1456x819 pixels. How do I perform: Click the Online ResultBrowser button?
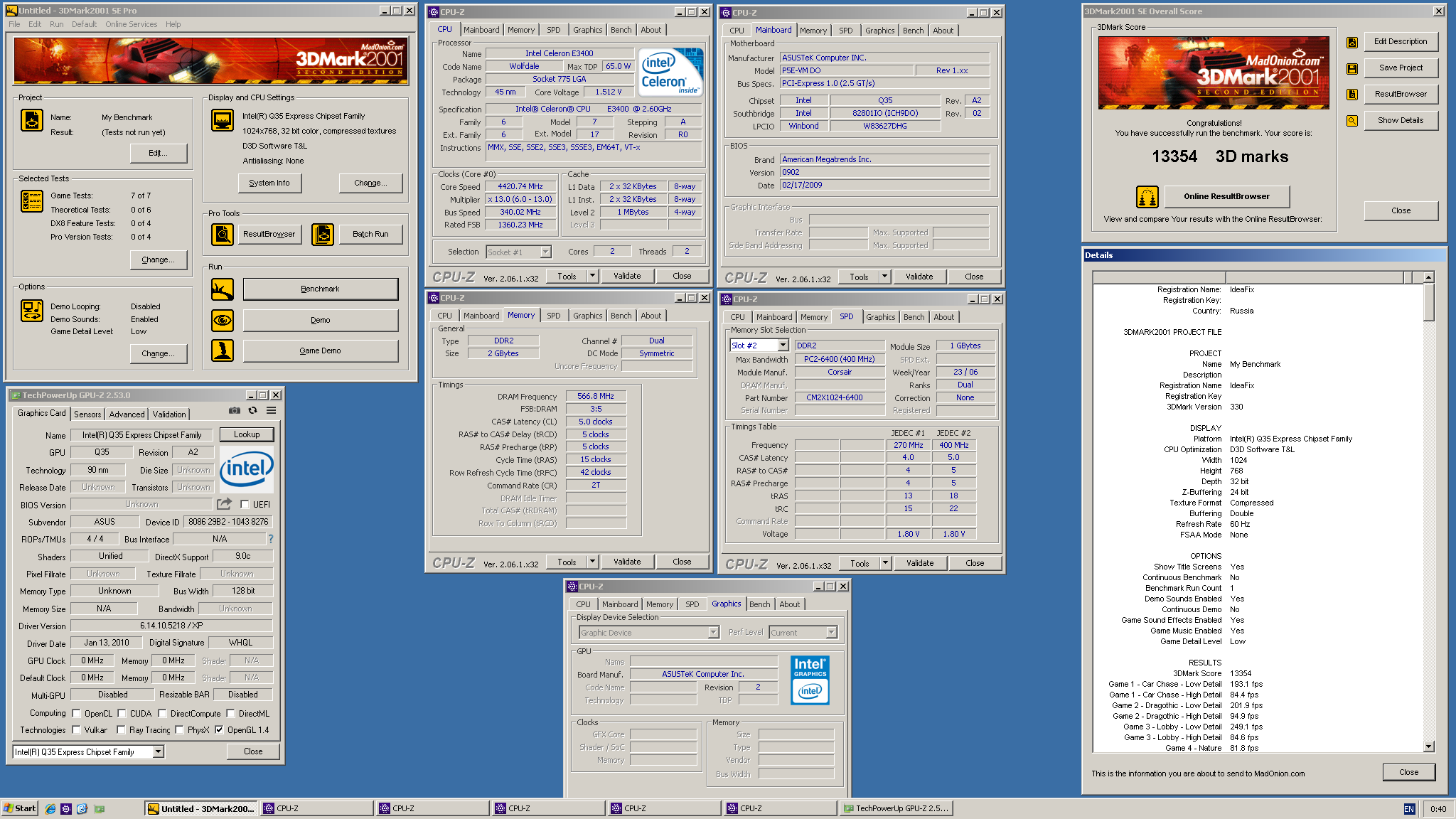[1226, 196]
